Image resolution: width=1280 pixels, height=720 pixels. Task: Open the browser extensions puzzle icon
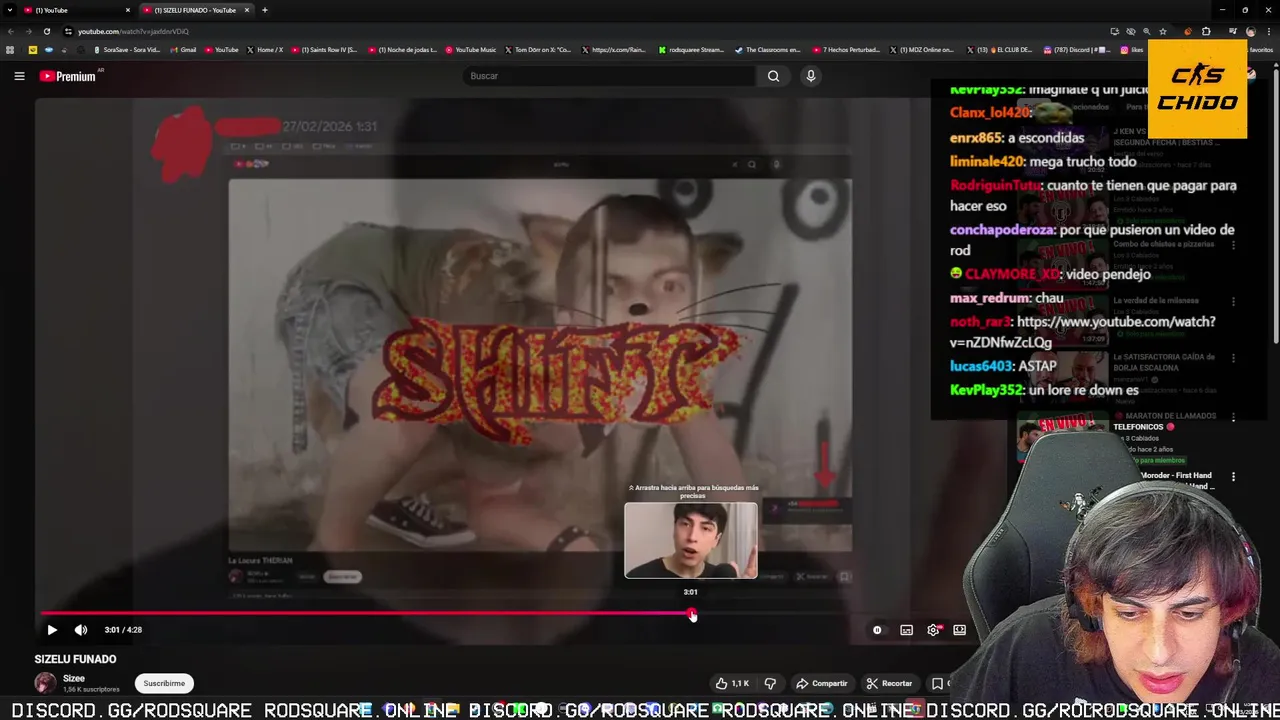(1206, 31)
